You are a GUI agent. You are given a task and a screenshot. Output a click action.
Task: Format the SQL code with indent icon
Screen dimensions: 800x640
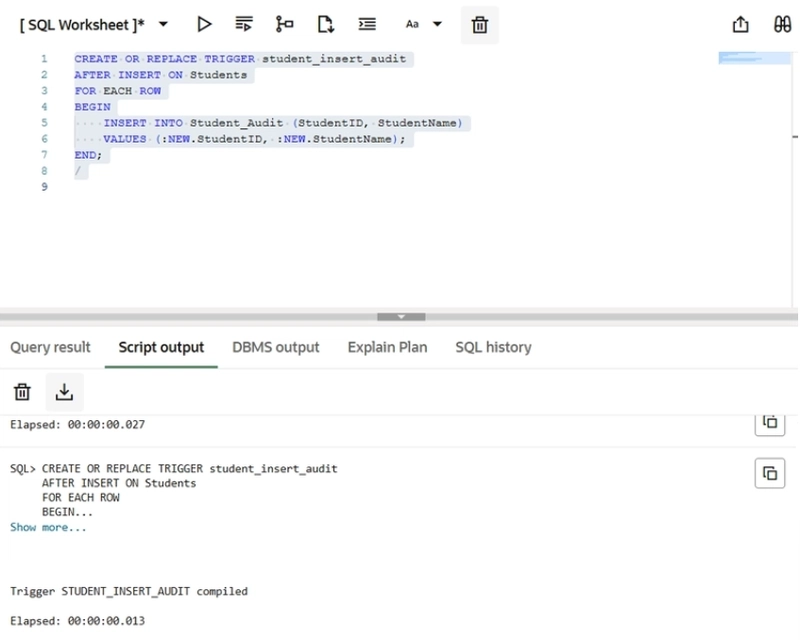(367, 24)
